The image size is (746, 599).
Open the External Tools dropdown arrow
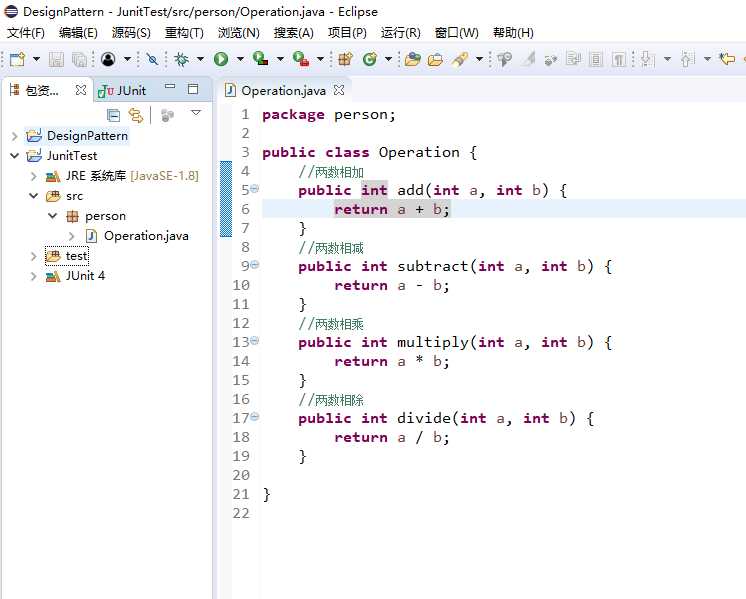[x=320, y=59]
